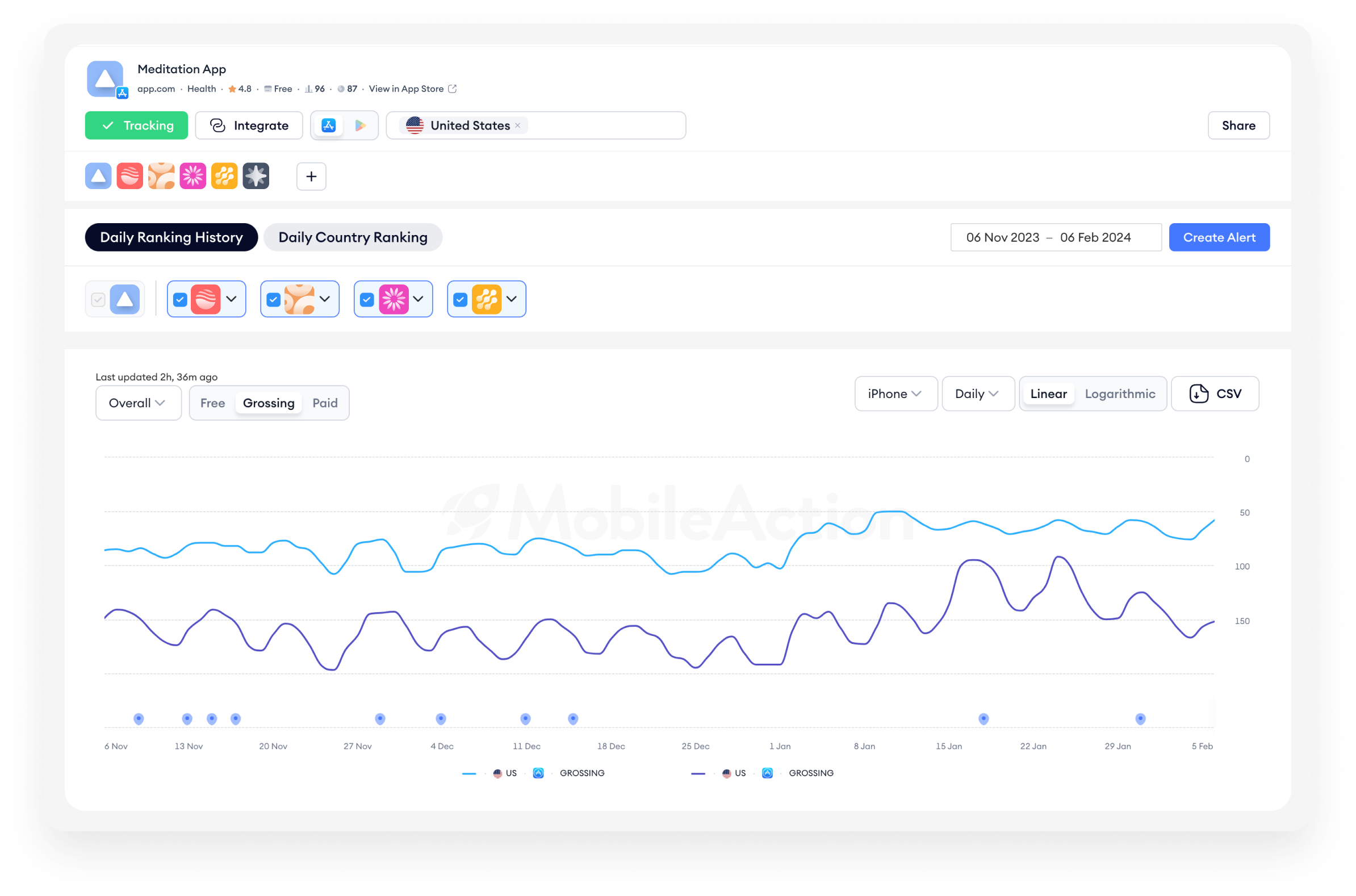The width and height of the screenshot is (1356, 896).
Task: Open the Overall category dropdown
Action: pyautogui.click(x=139, y=403)
